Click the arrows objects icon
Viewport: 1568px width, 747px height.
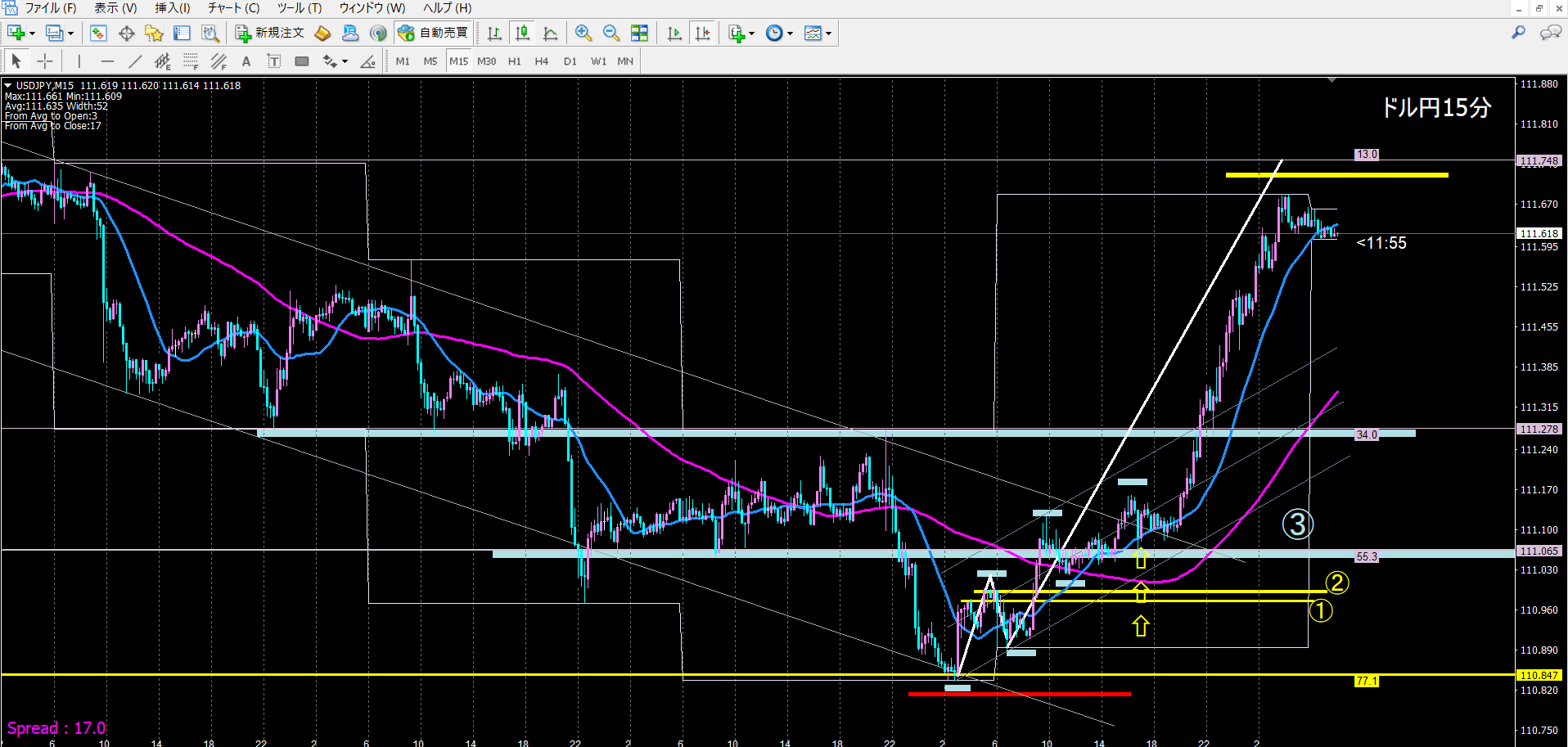(330, 61)
